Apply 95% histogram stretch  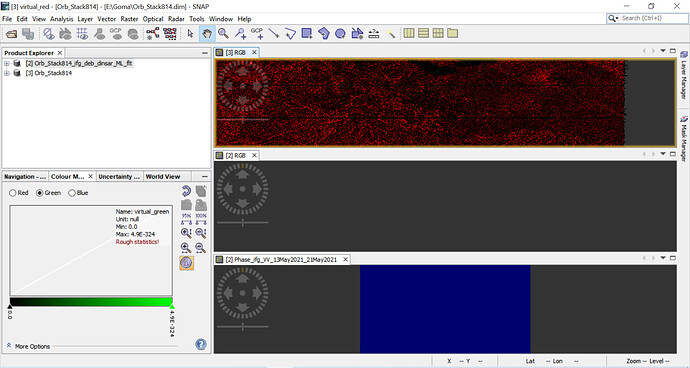tap(187, 219)
